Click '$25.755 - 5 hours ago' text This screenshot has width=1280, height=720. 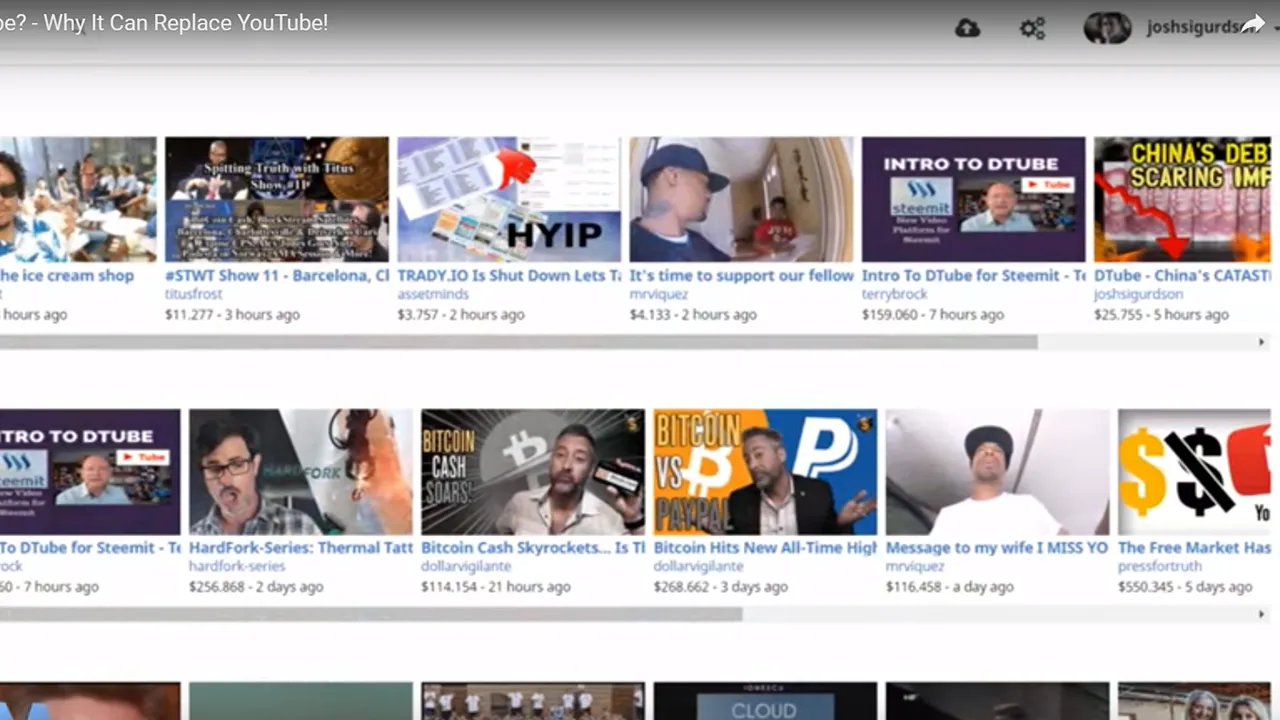(x=1161, y=314)
